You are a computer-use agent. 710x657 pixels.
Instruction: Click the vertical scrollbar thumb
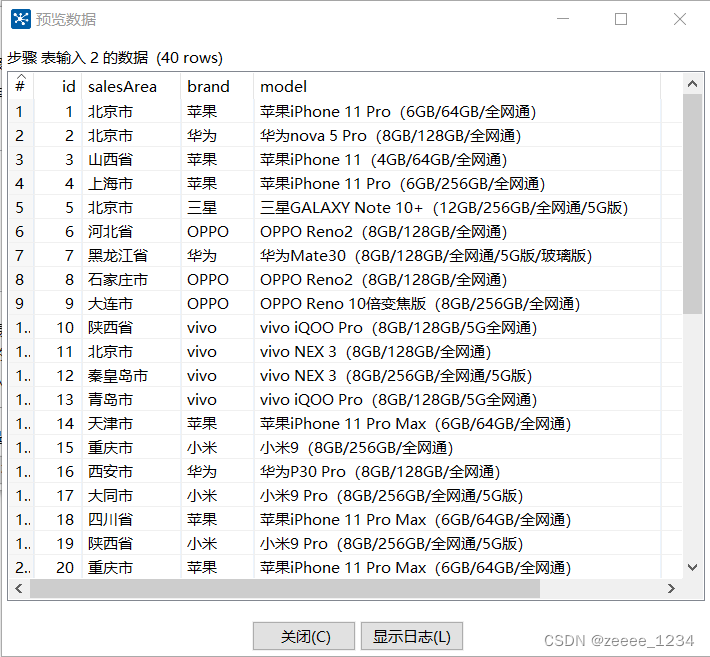click(692, 204)
